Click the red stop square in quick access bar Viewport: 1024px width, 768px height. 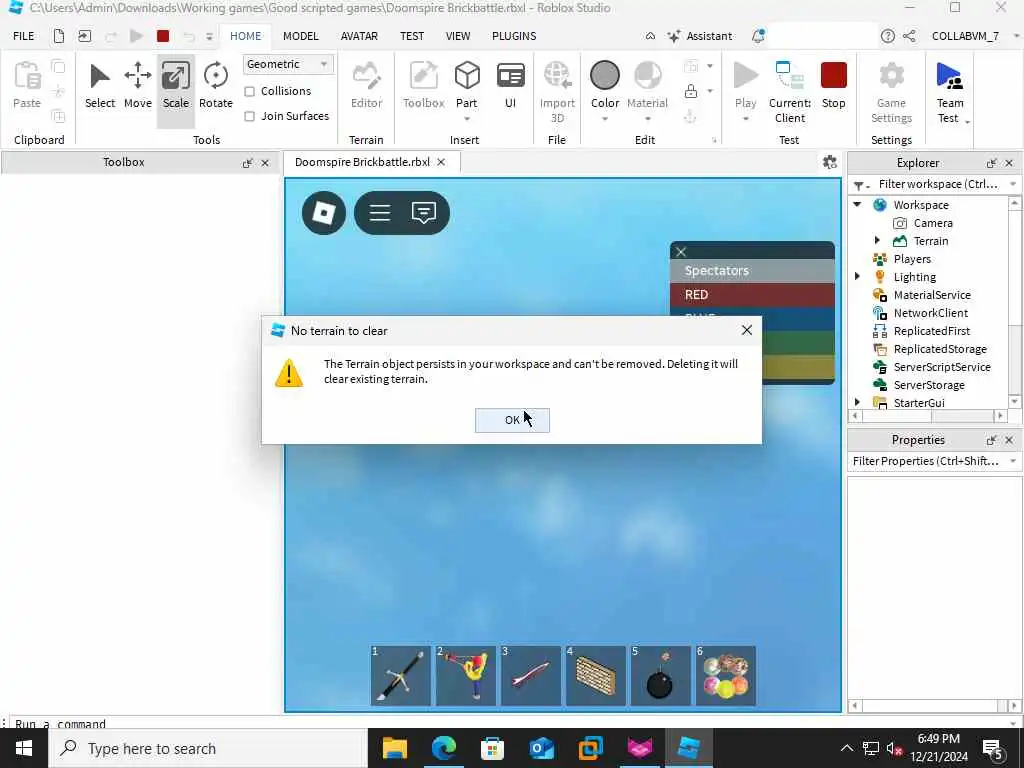163,36
